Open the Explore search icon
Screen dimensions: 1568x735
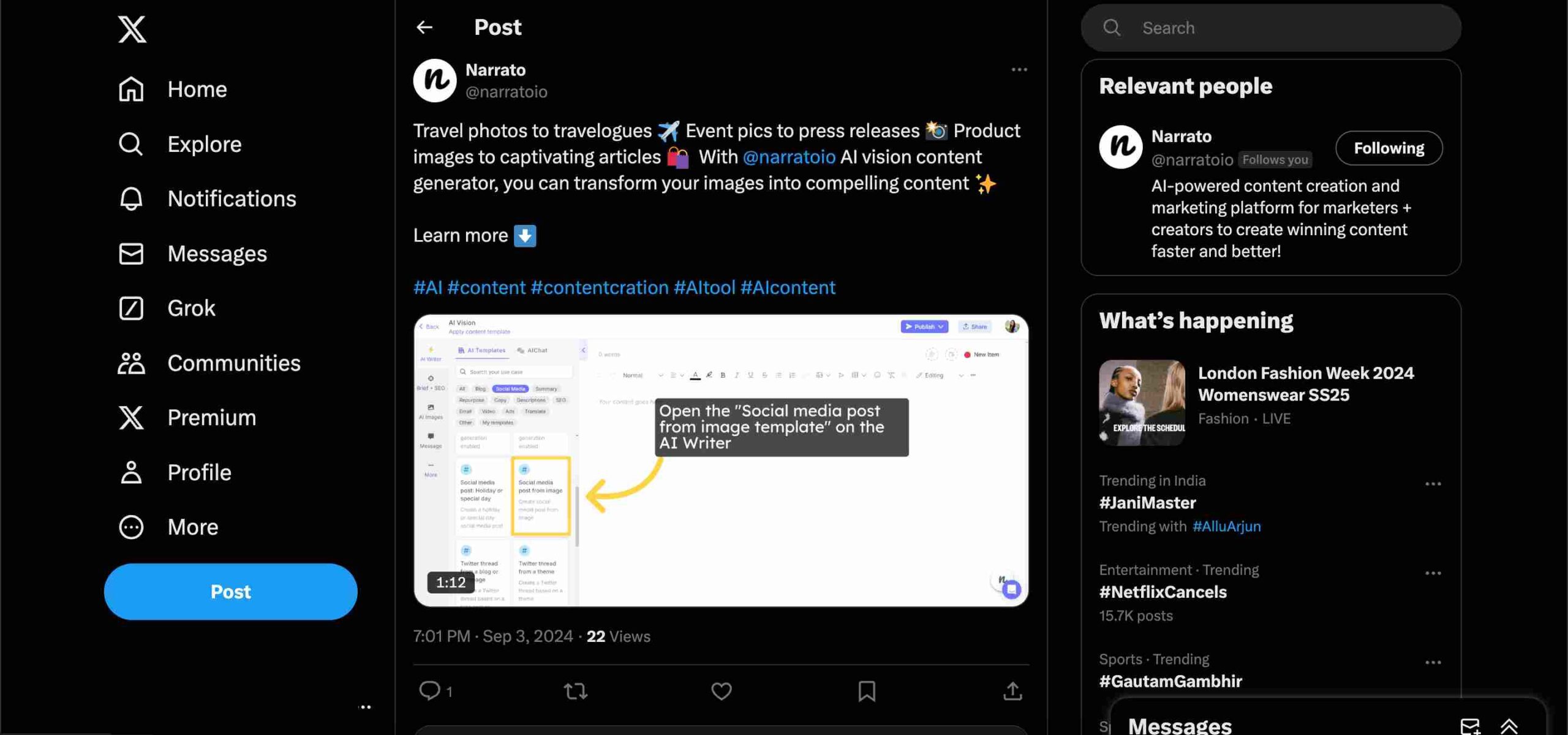131,144
